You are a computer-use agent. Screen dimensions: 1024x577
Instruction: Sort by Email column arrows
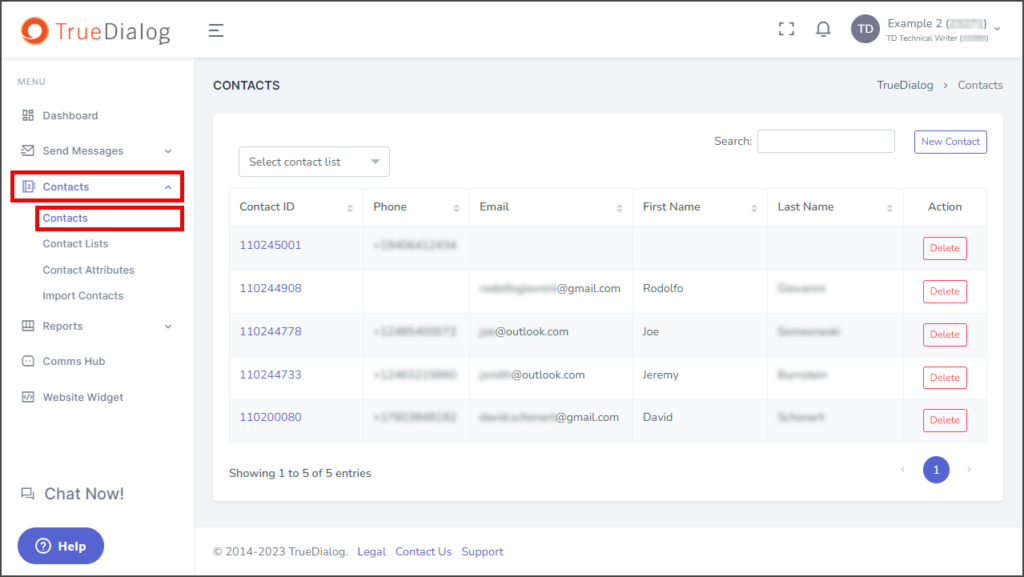pos(619,208)
